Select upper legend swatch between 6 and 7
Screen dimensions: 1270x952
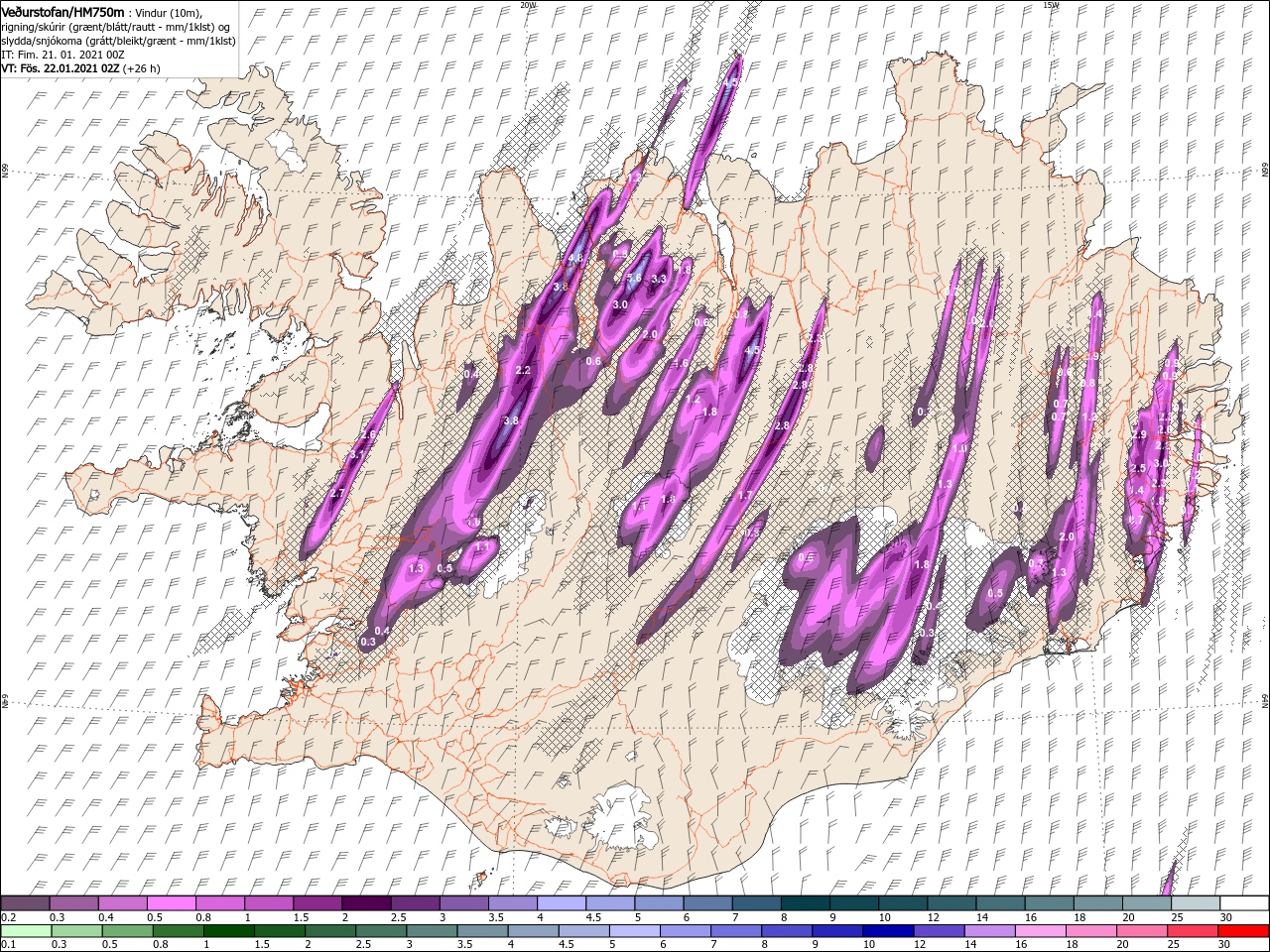click(x=706, y=903)
